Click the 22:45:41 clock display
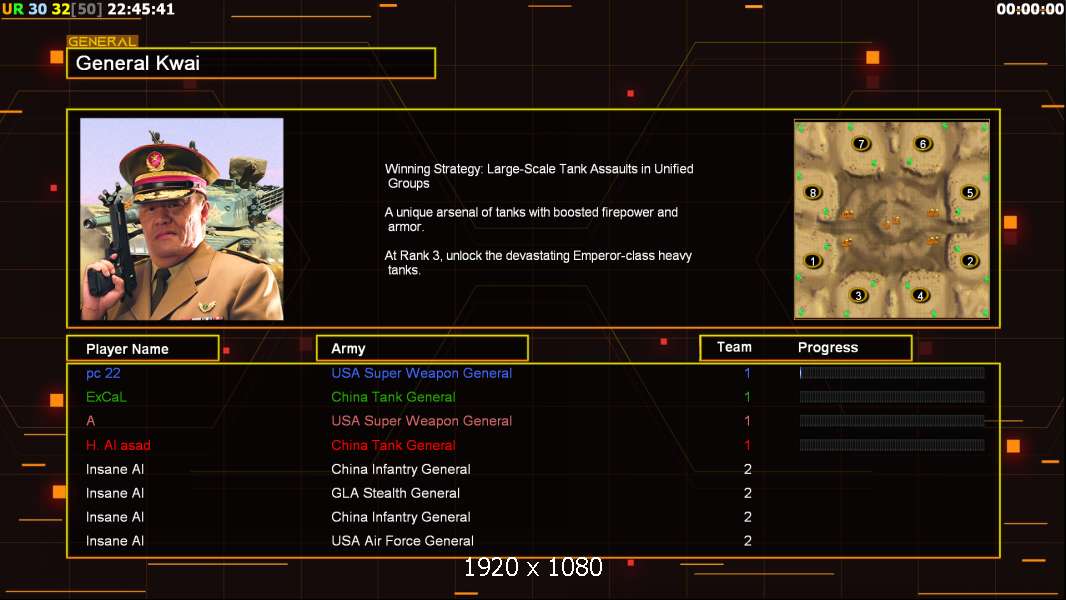Image resolution: width=1066 pixels, height=600 pixels. click(141, 10)
